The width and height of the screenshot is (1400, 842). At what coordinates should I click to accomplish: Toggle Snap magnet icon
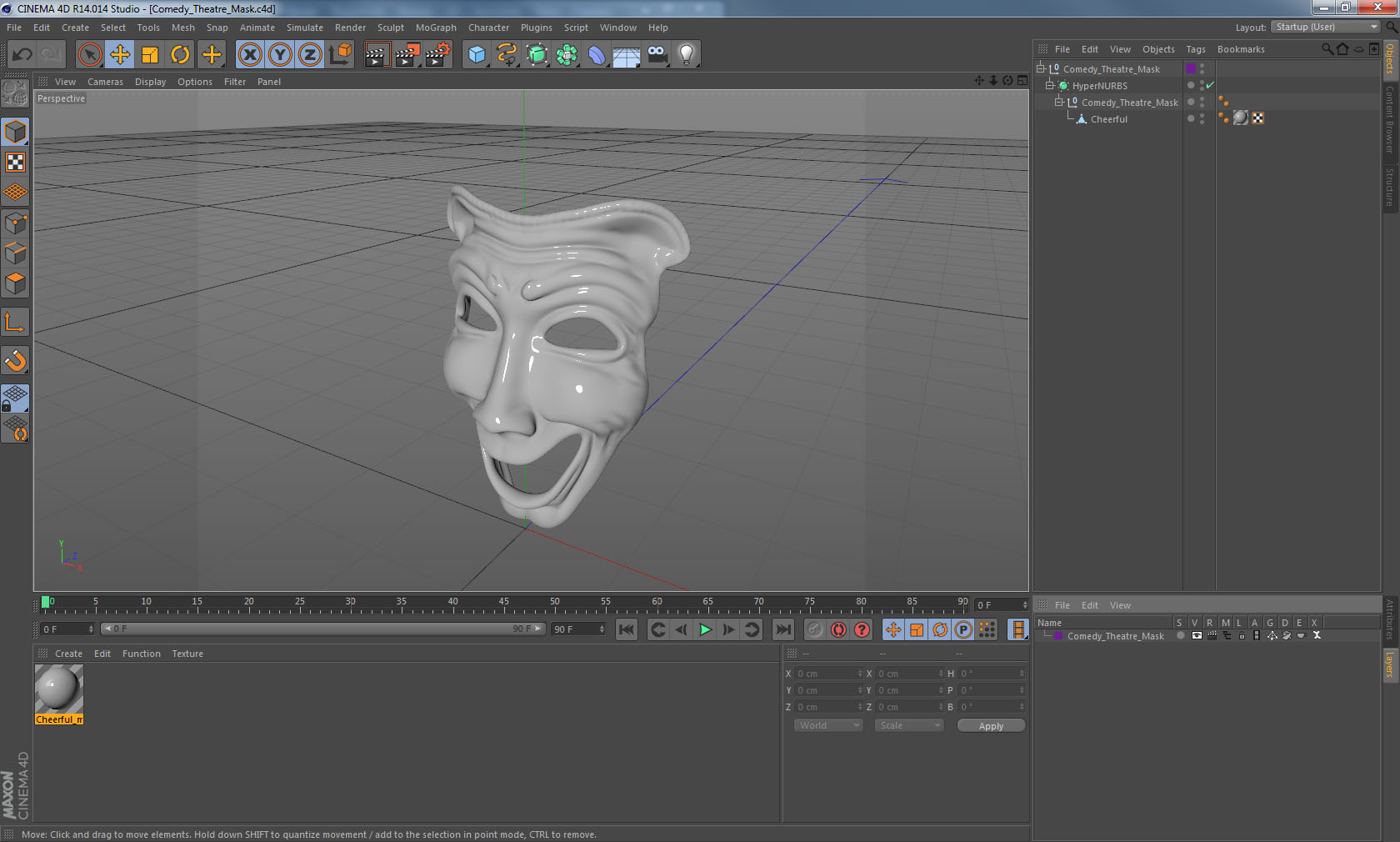15,360
